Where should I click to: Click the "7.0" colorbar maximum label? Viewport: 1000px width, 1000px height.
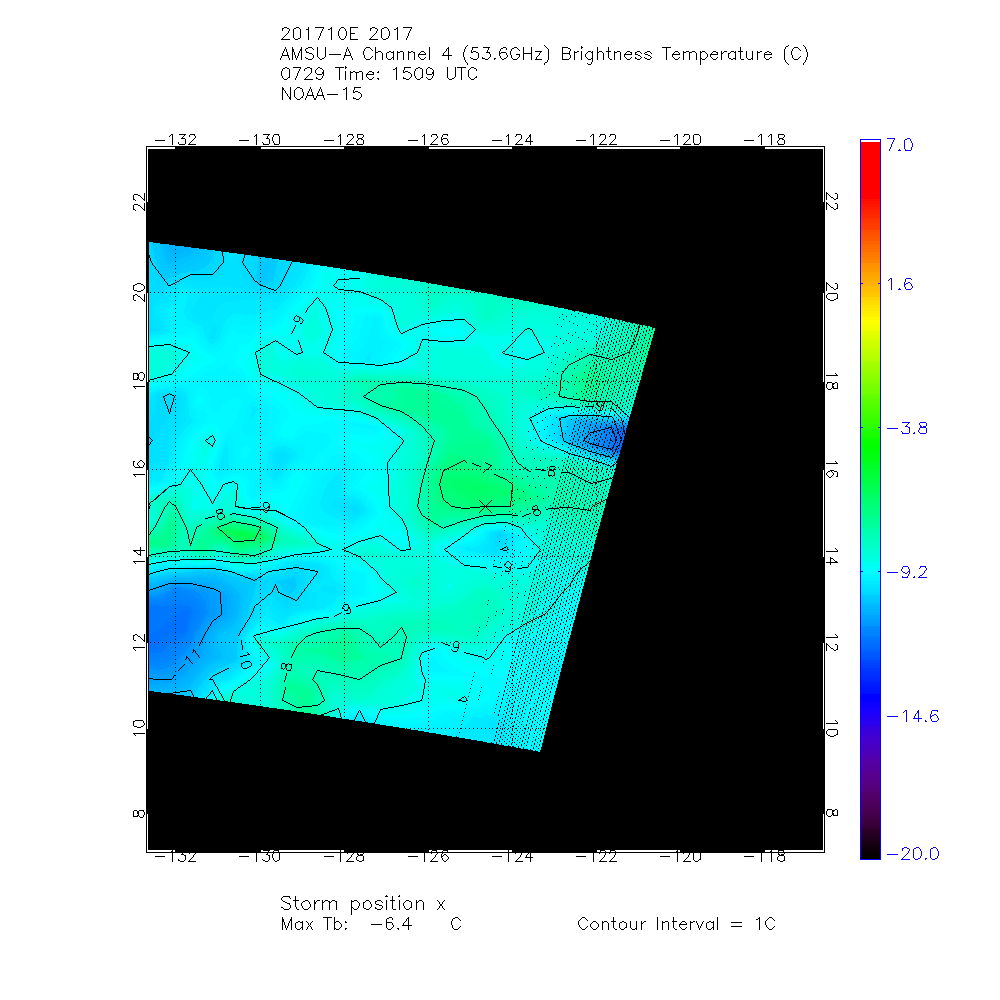point(900,145)
